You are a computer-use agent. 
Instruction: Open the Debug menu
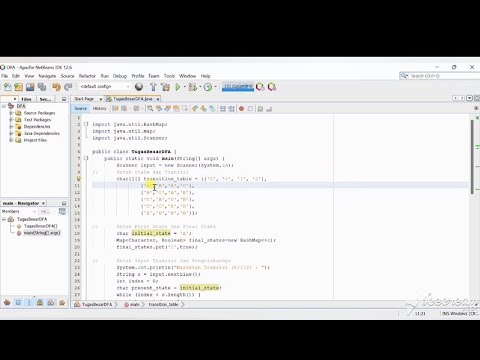pos(120,76)
